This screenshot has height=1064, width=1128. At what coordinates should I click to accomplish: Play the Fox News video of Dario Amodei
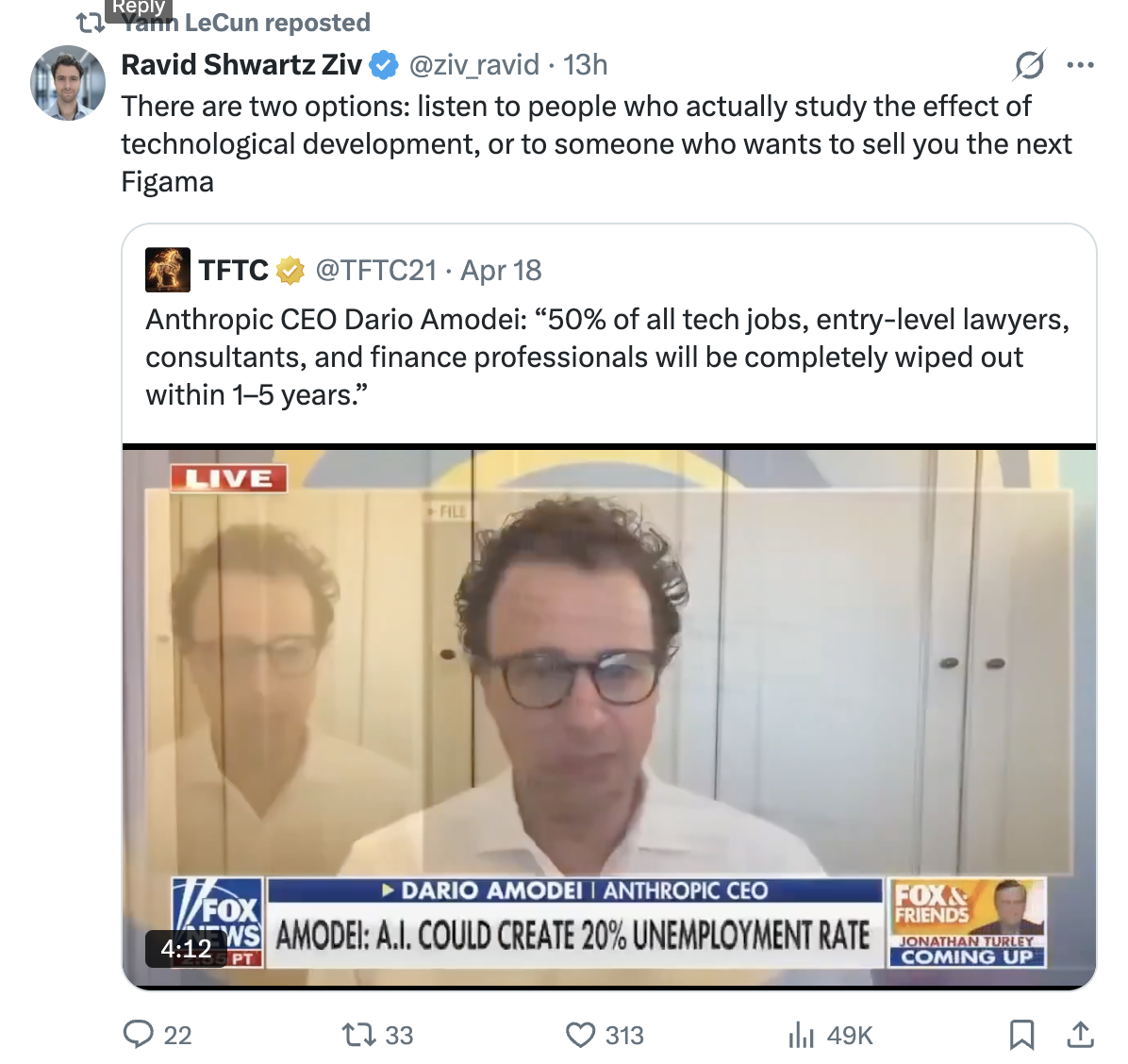[x=608, y=717]
